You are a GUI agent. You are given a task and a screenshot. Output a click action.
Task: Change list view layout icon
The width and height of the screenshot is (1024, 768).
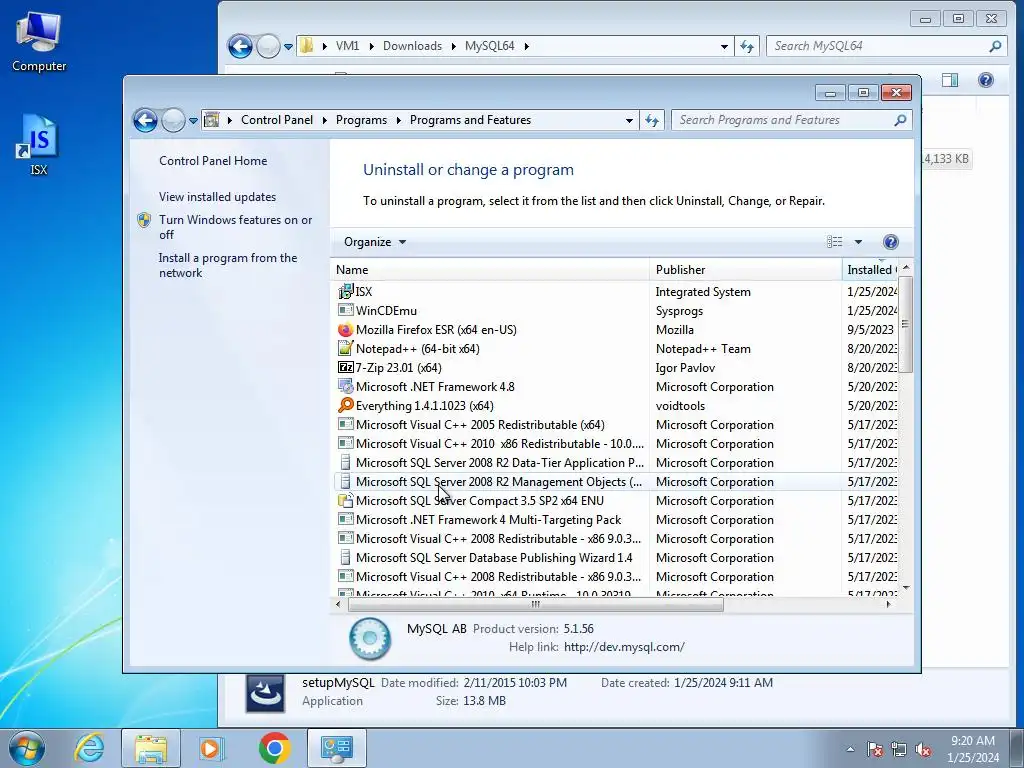[835, 242]
